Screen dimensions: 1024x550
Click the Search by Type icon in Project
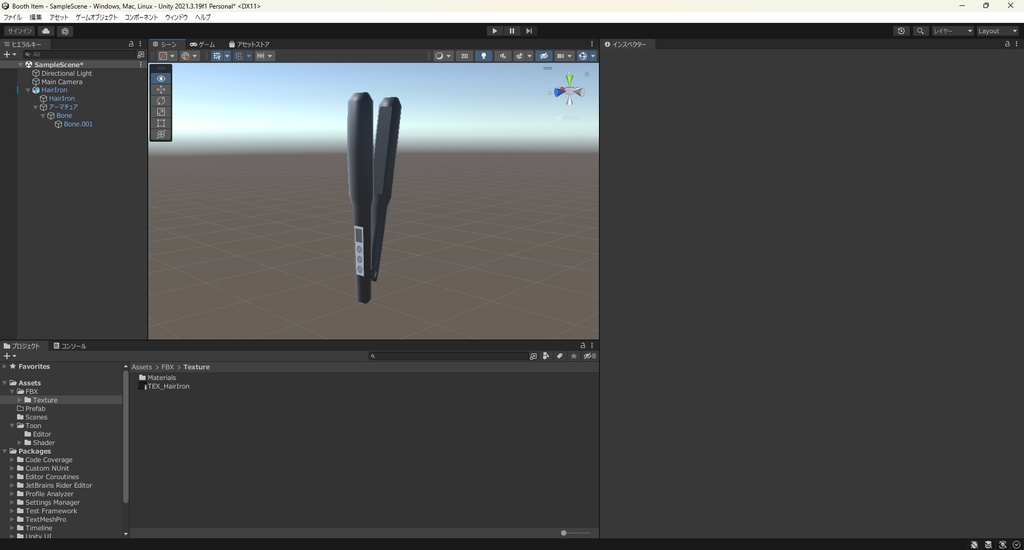point(546,356)
